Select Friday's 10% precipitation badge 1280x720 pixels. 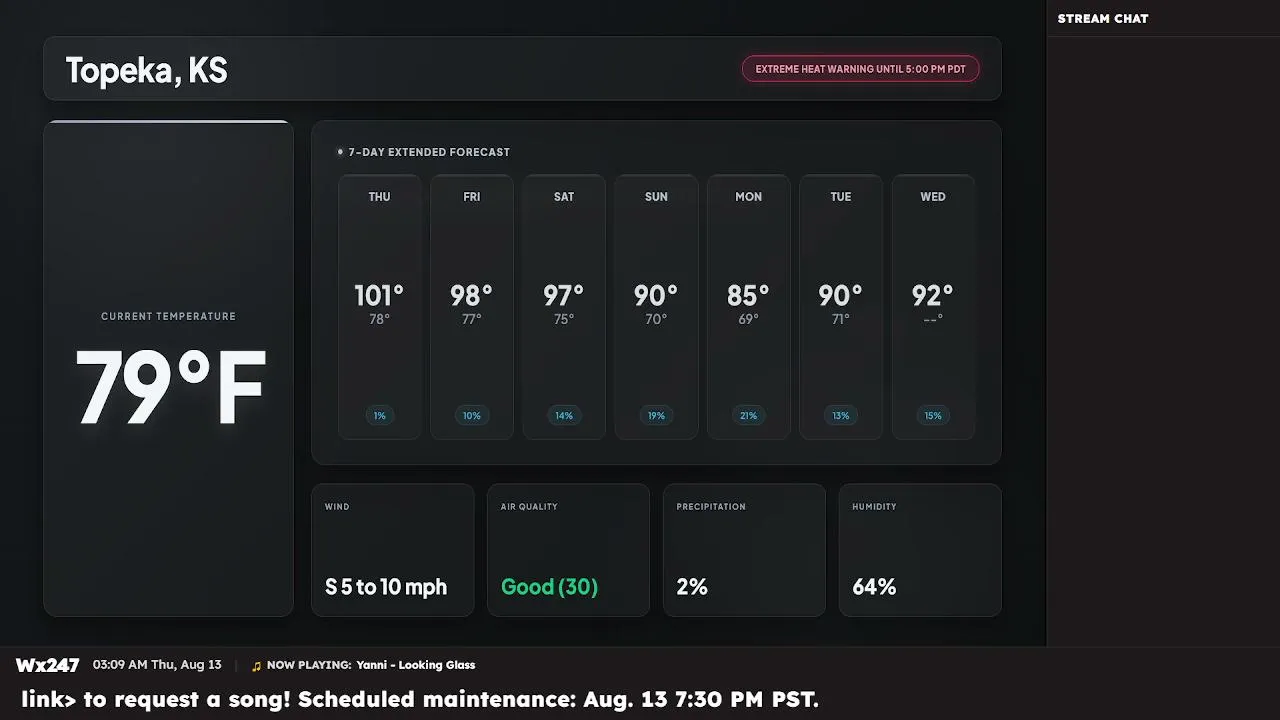coord(472,416)
